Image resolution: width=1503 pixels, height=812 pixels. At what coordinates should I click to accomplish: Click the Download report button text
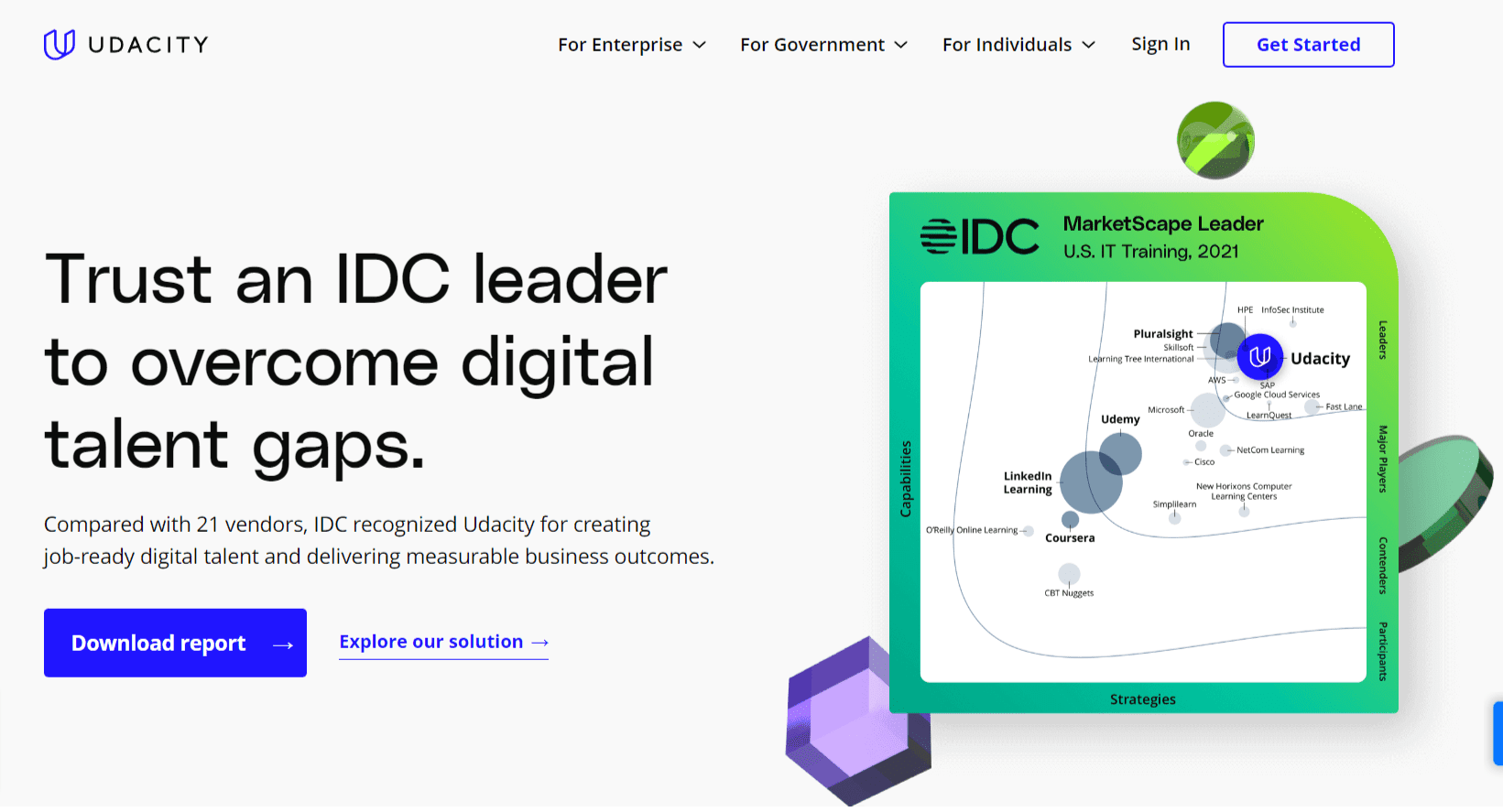pos(158,644)
